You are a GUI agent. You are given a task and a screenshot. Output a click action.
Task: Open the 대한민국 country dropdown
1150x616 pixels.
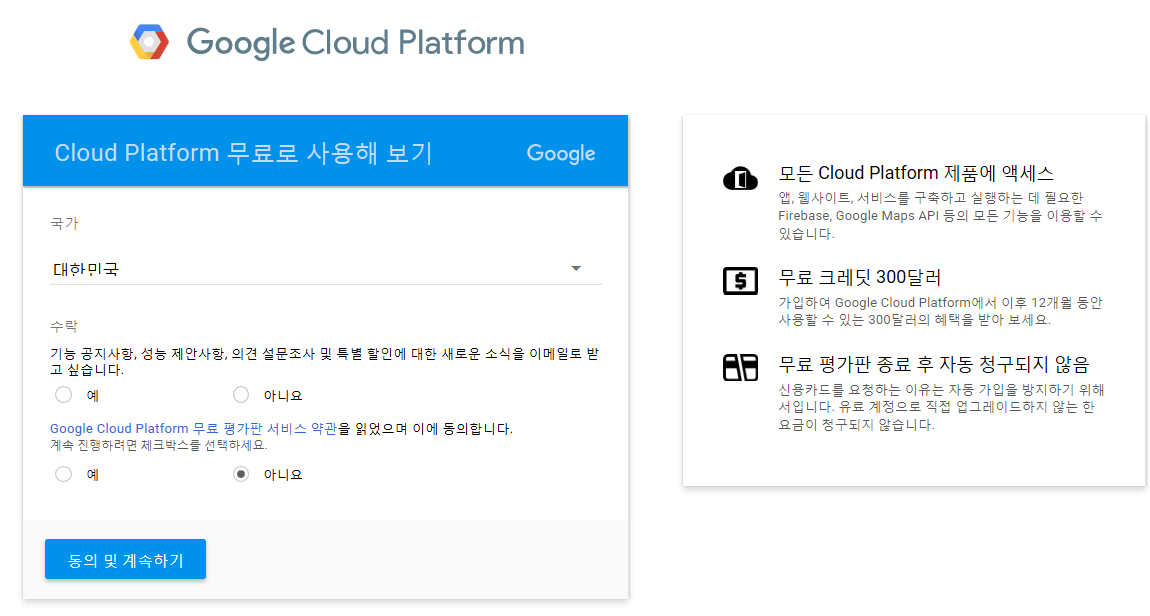tap(326, 269)
